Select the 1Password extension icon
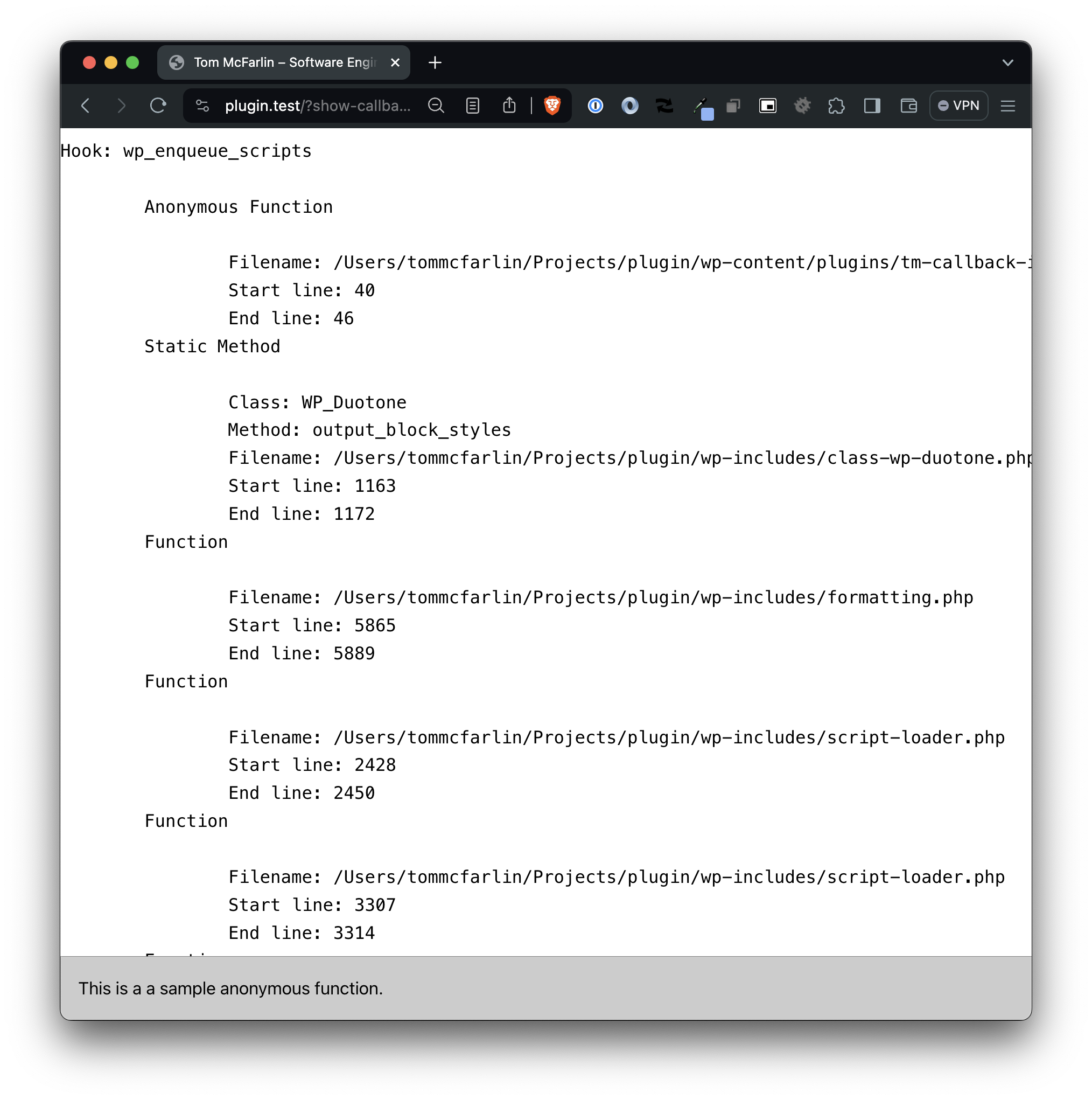 pyautogui.click(x=595, y=106)
